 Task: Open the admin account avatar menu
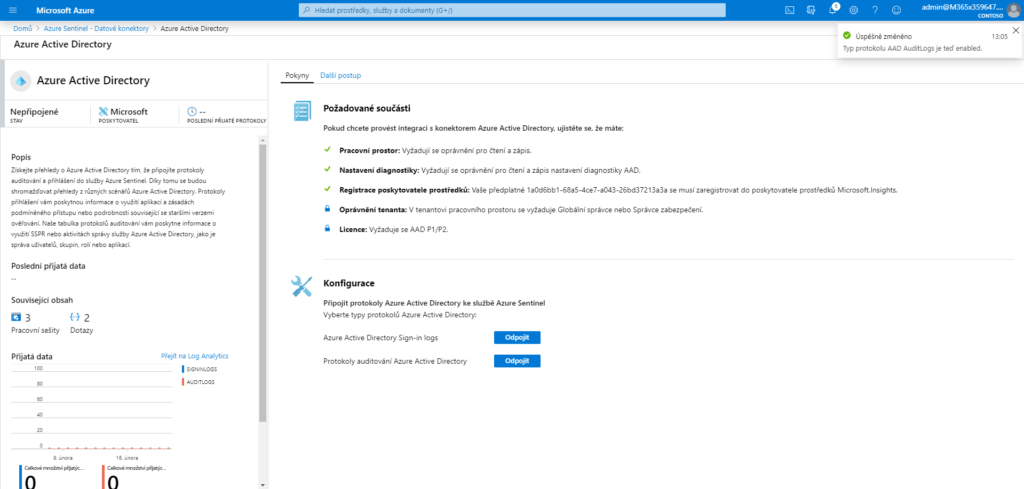(1011, 10)
